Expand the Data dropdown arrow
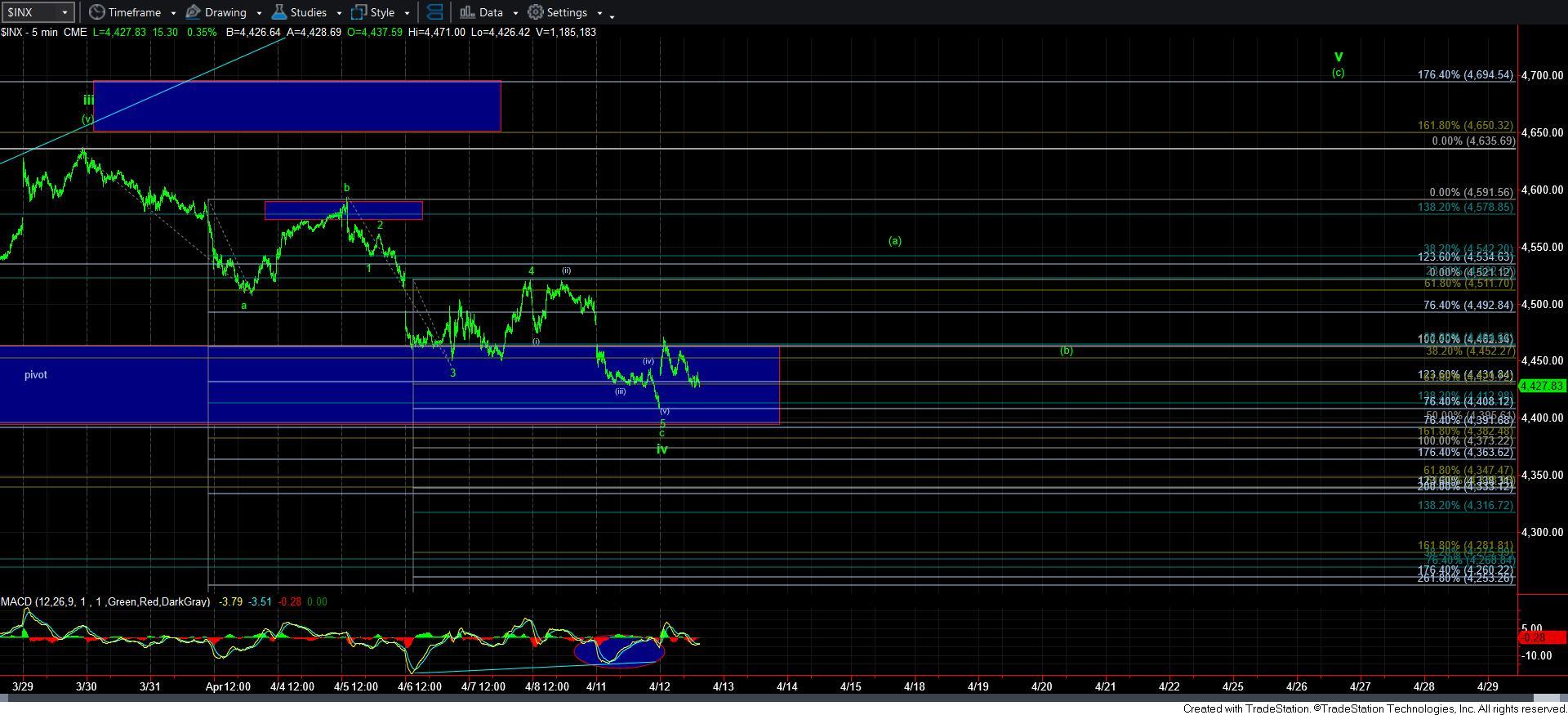Screen dimensions: 1568x715 [x=515, y=13]
